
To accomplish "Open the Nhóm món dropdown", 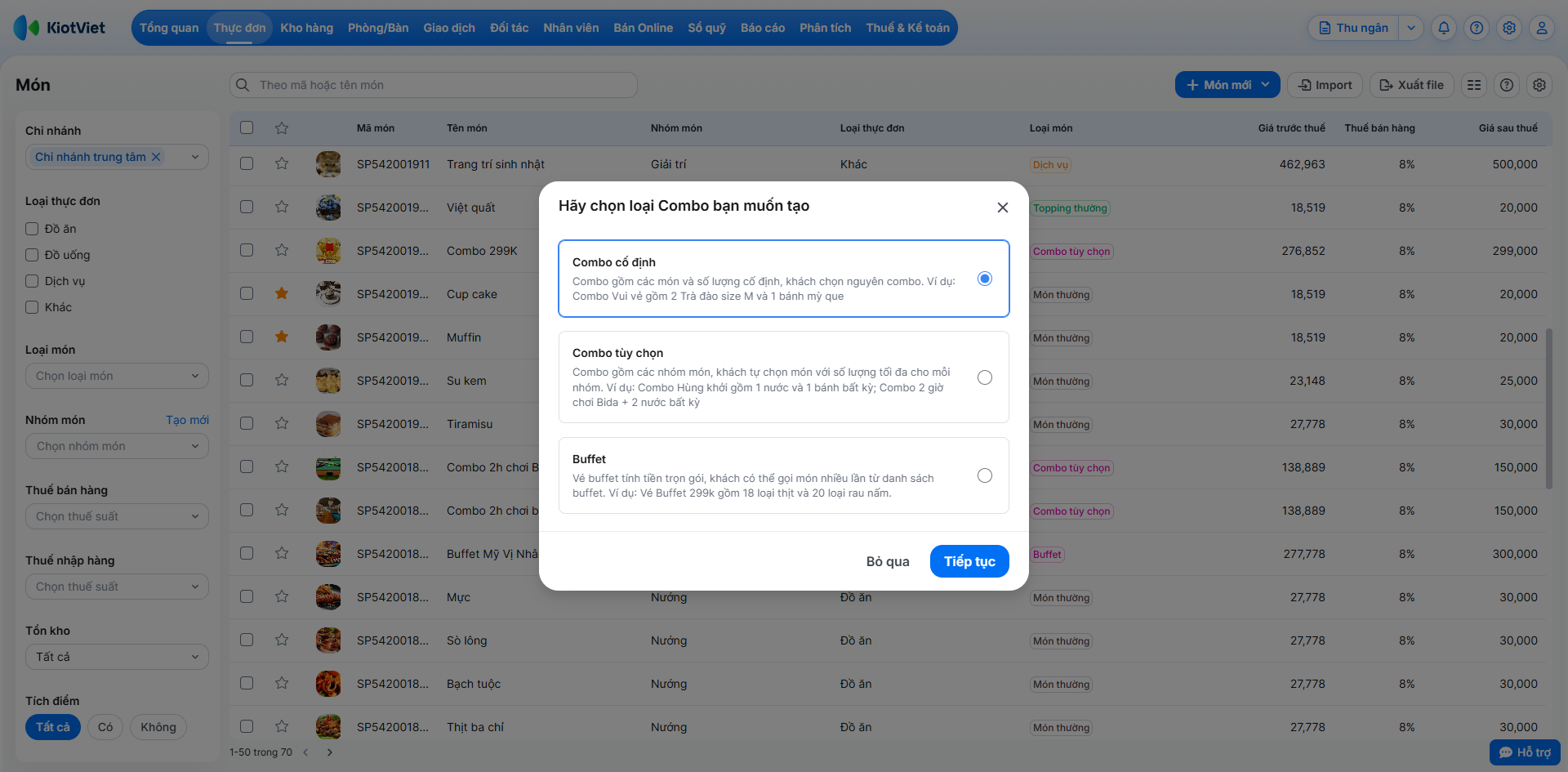I will (x=117, y=446).
